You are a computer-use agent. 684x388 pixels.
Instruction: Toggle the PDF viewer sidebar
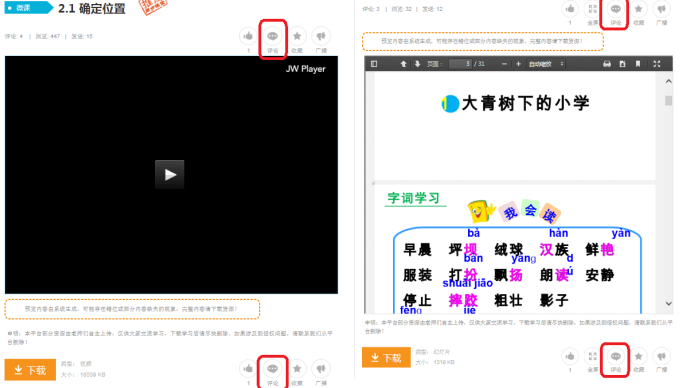click(374, 64)
